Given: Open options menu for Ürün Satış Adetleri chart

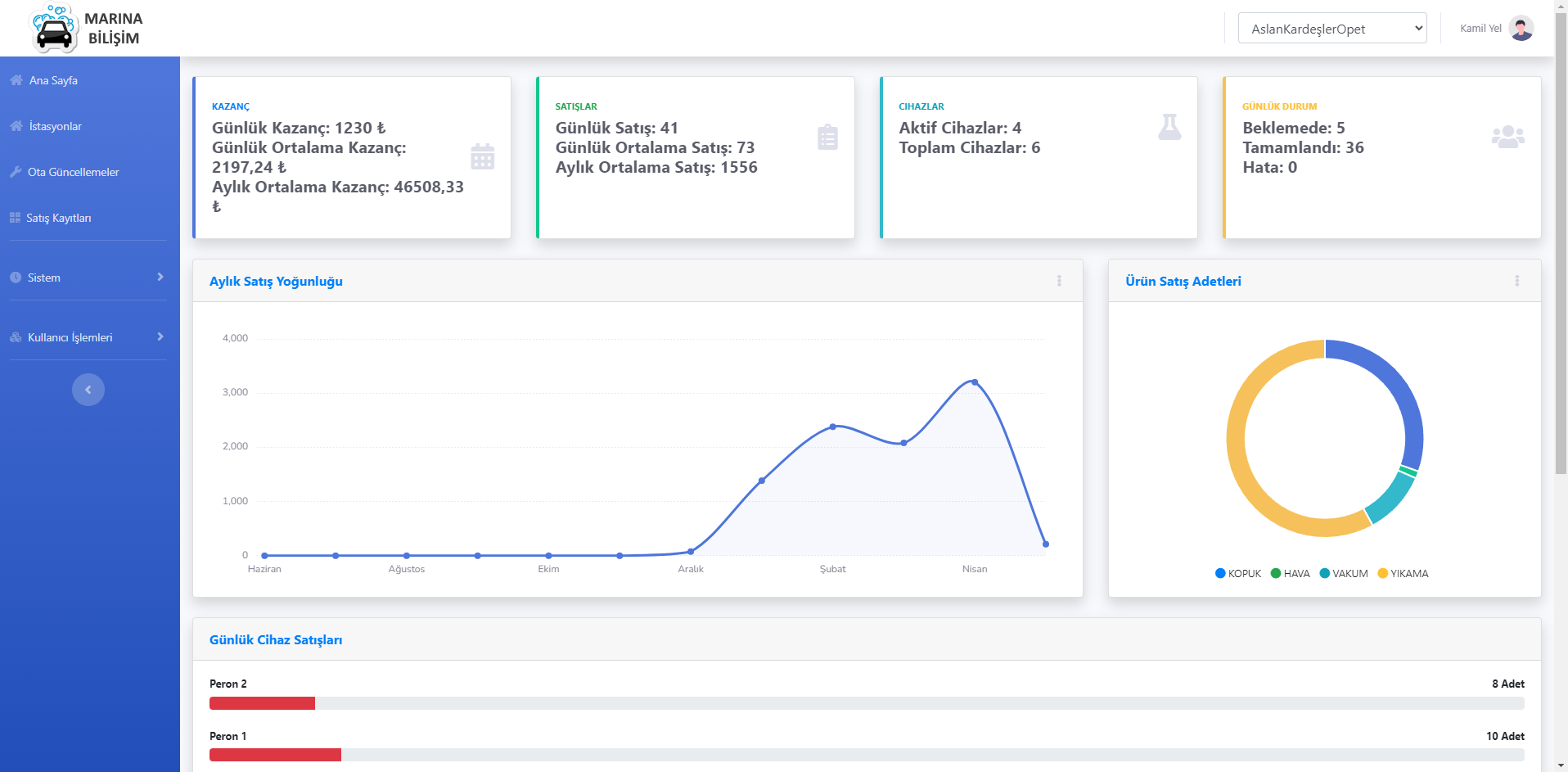Looking at the screenshot, I should tap(1516, 281).
